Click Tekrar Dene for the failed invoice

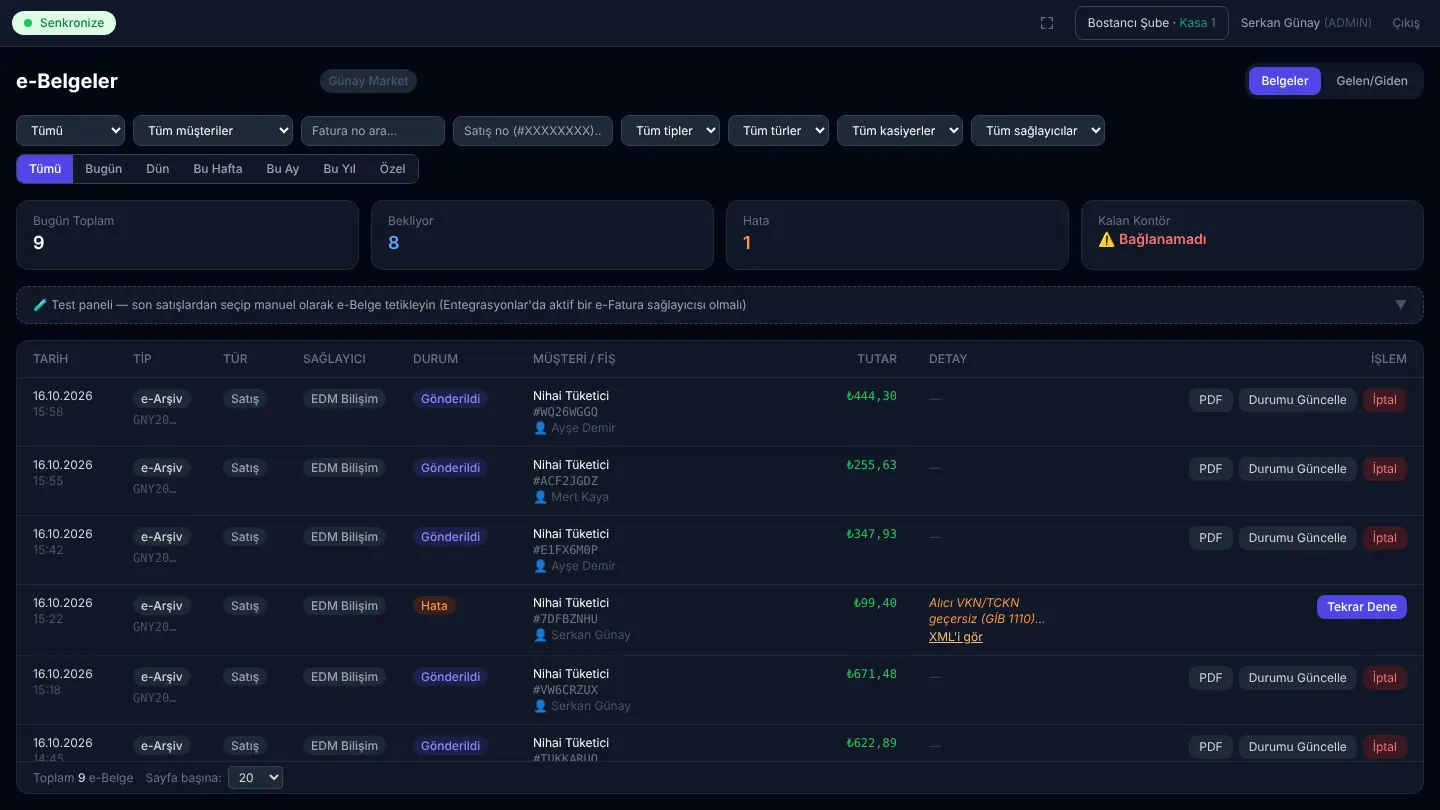point(1362,607)
